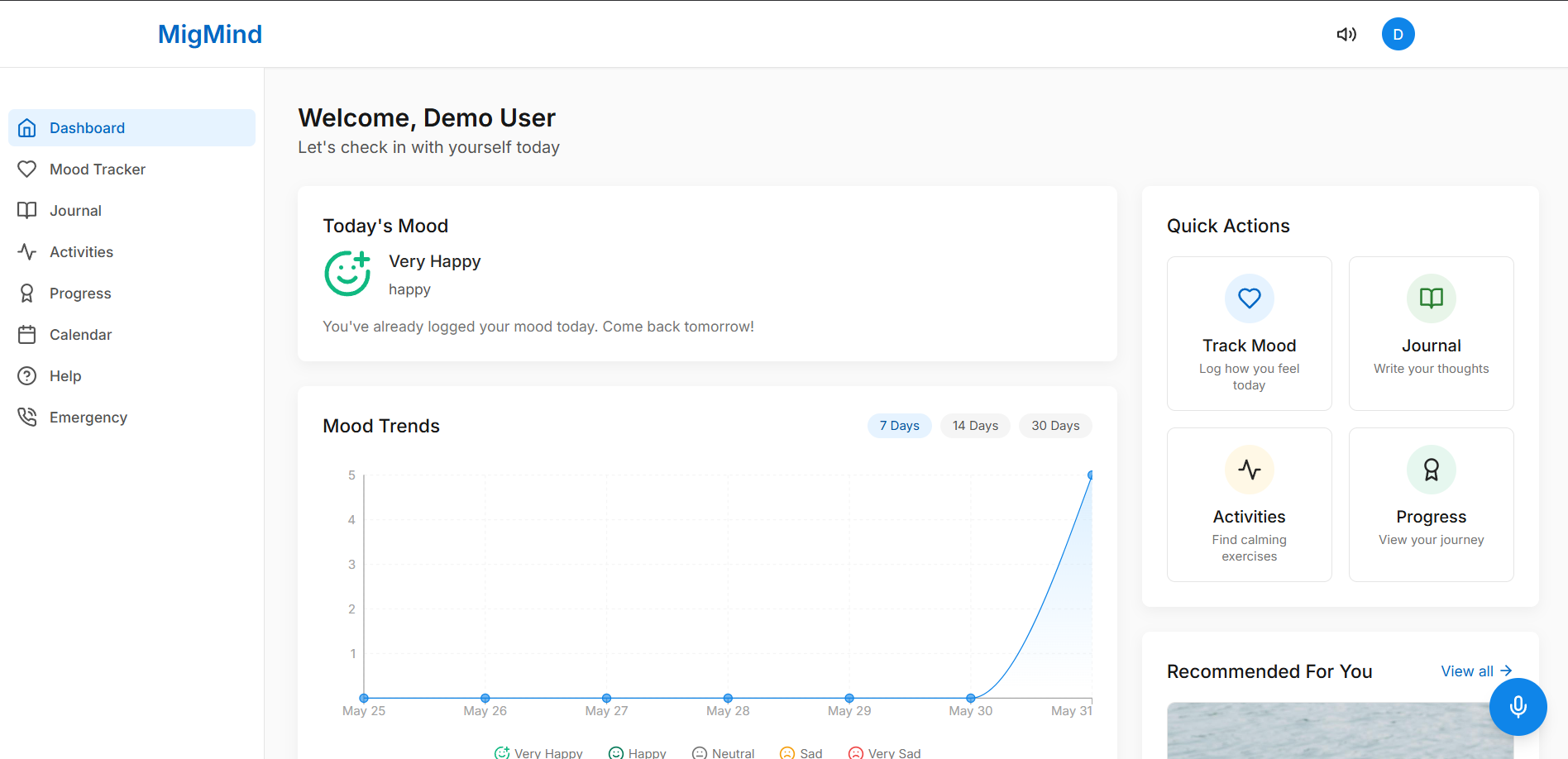The height and width of the screenshot is (759, 1568).
Task: Click the Progress award icon in sidebar
Action: tap(27, 294)
